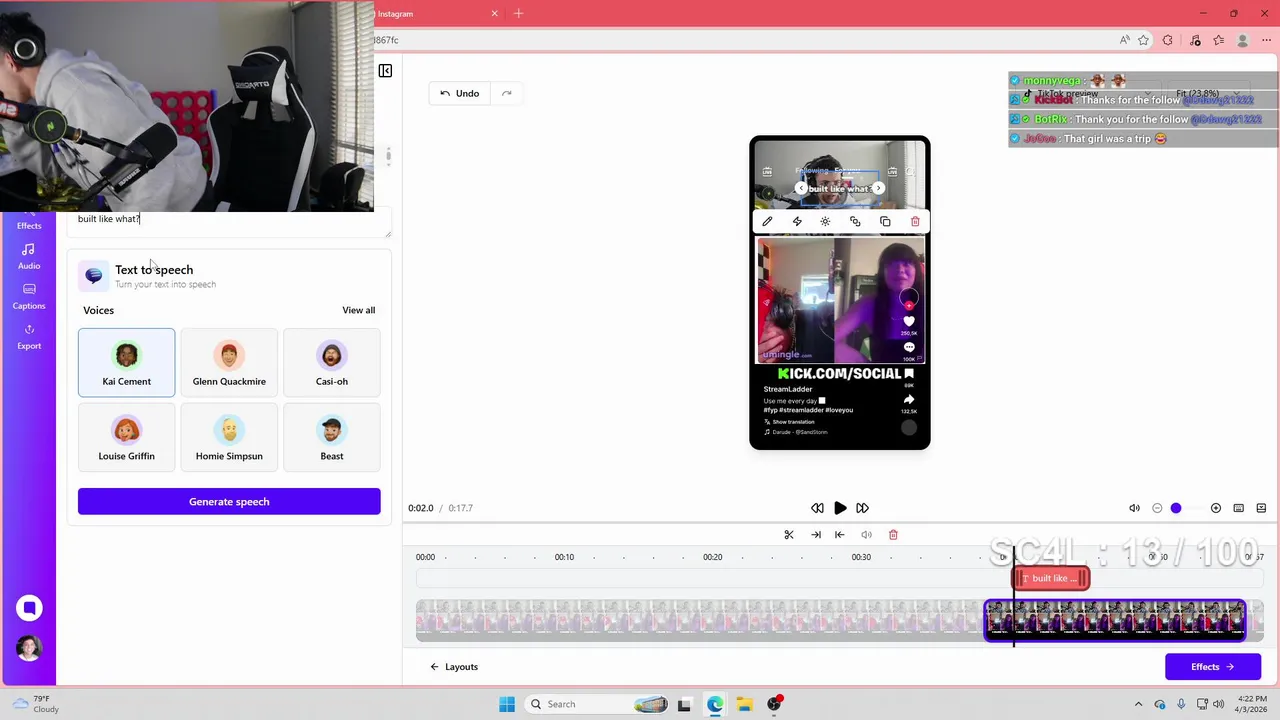
Task: Mute the preview volume speaker icon
Action: (1134, 508)
